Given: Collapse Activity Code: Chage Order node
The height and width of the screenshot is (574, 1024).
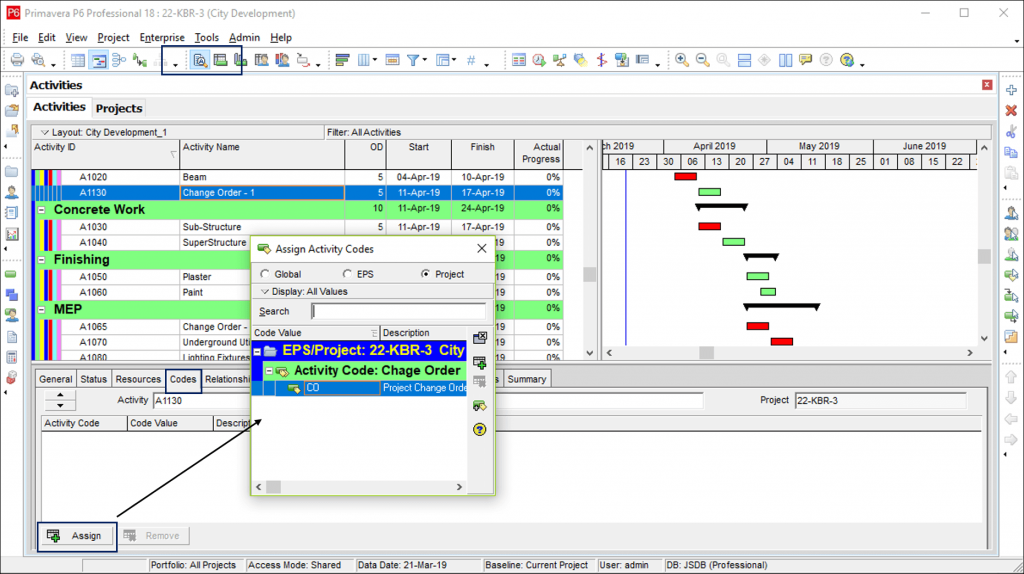Looking at the screenshot, I should pos(269,371).
